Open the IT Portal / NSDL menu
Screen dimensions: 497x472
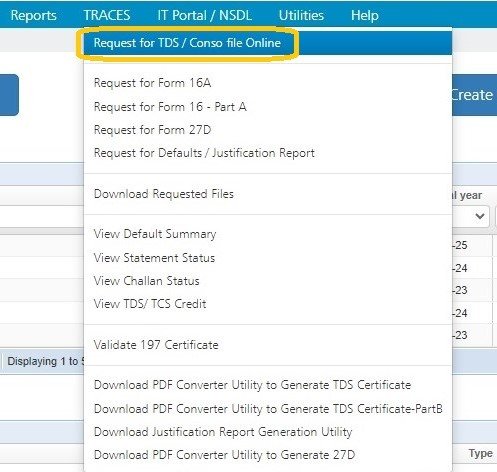[x=204, y=15]
